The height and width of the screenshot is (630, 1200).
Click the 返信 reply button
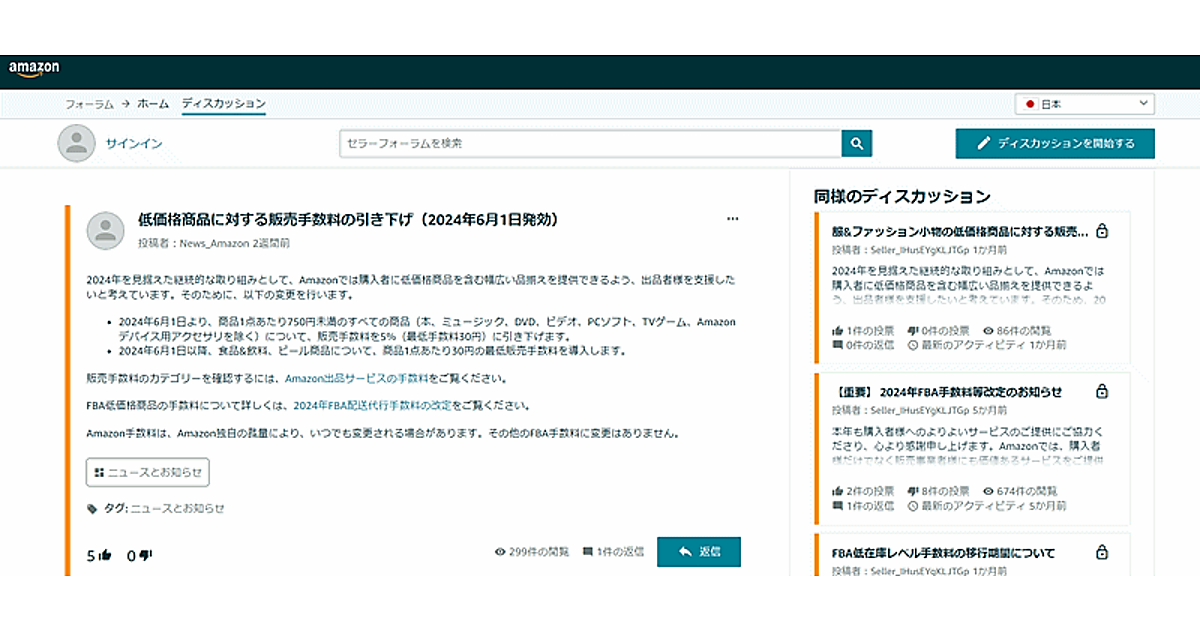tap(698, 552)
